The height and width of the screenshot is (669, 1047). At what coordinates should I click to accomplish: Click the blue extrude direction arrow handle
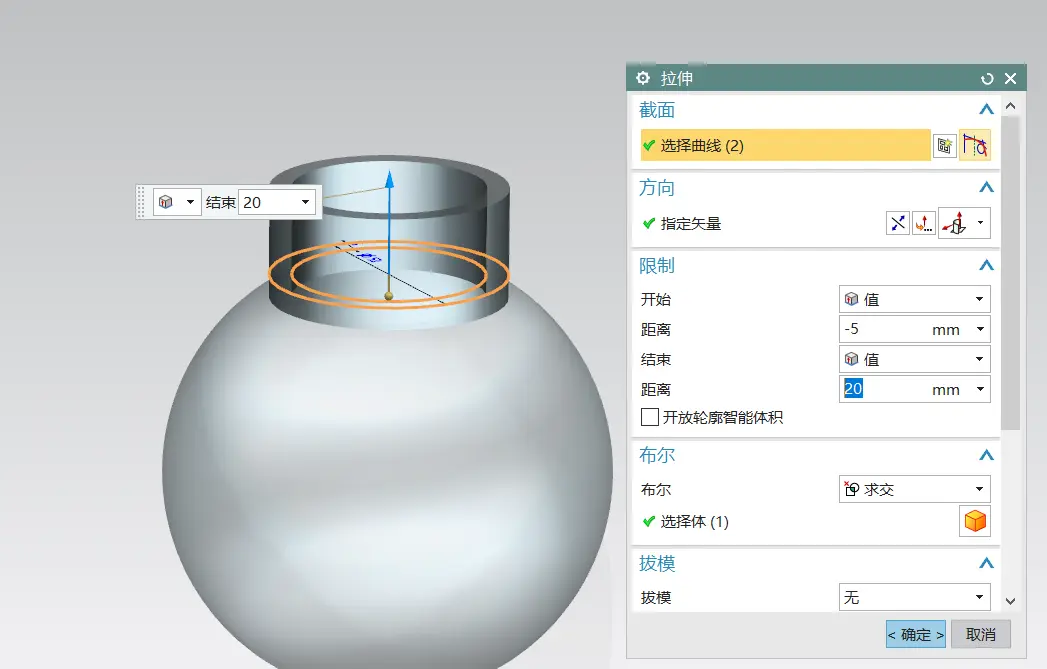[x=389, y=180]
